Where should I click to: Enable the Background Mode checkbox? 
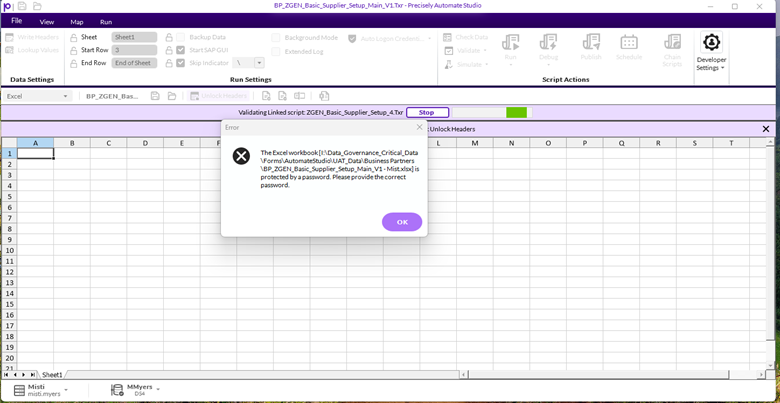click(276, 38)
